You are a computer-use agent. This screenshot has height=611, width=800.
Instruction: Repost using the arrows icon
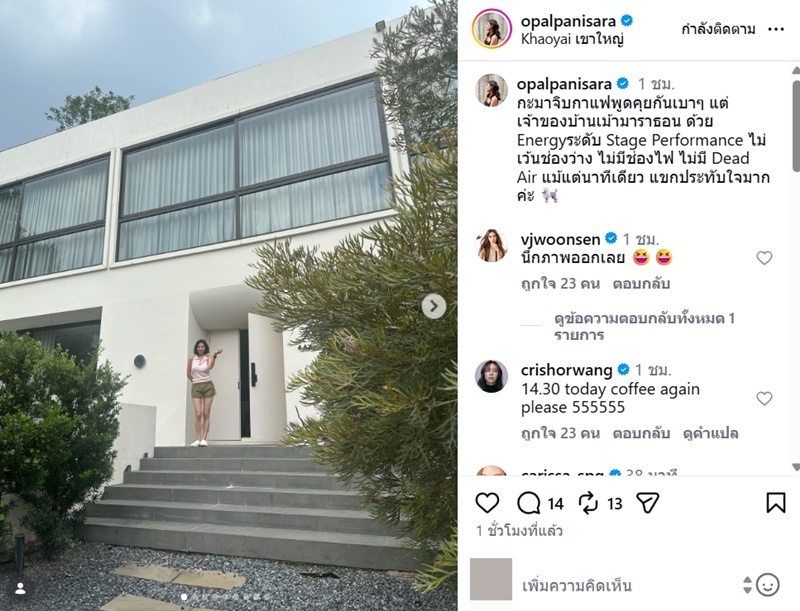point(588,503)
